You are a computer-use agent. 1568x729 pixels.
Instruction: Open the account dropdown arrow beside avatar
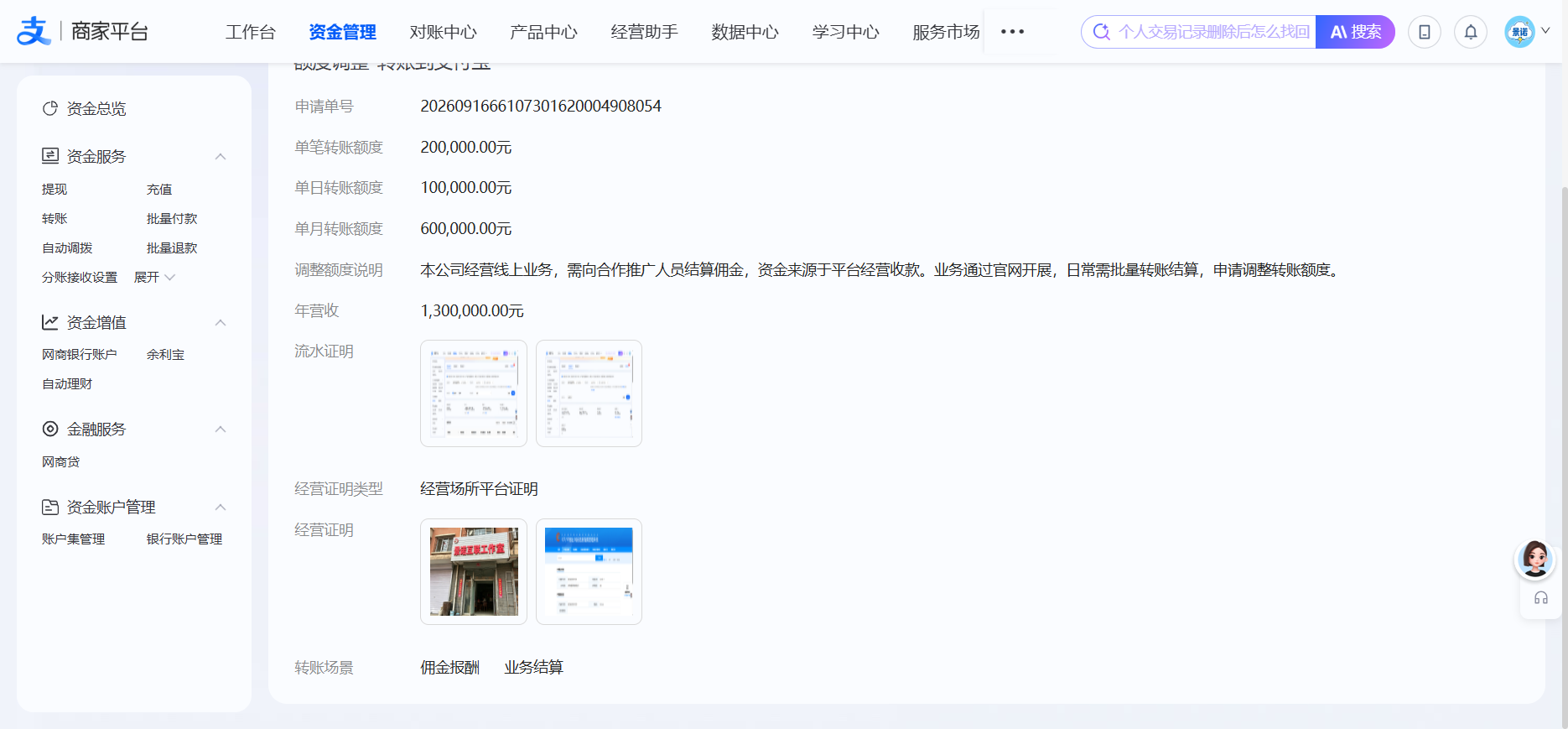(x=1545, y=30)
